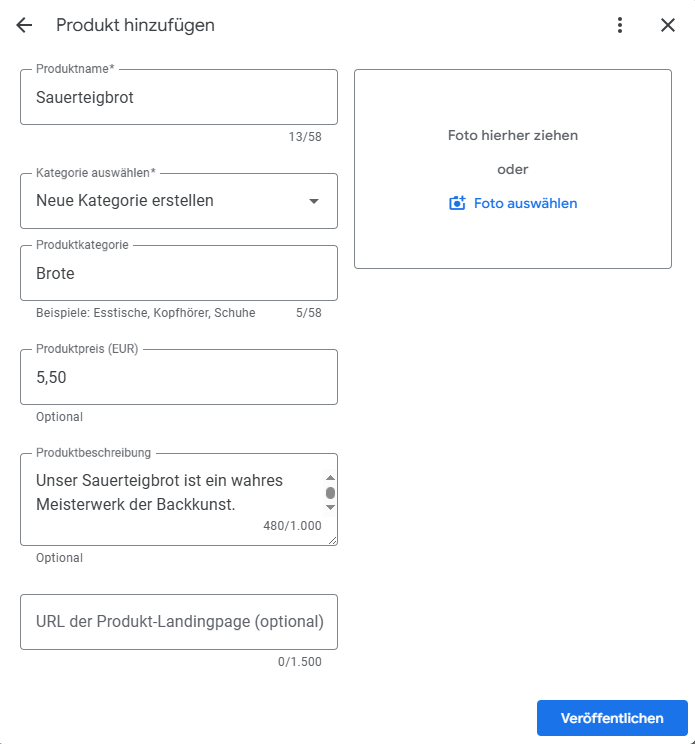The width and height of the screenshot is (695, 744).
Task: Click the Optional label under Produktpreis
Action: tap(59, 417)
